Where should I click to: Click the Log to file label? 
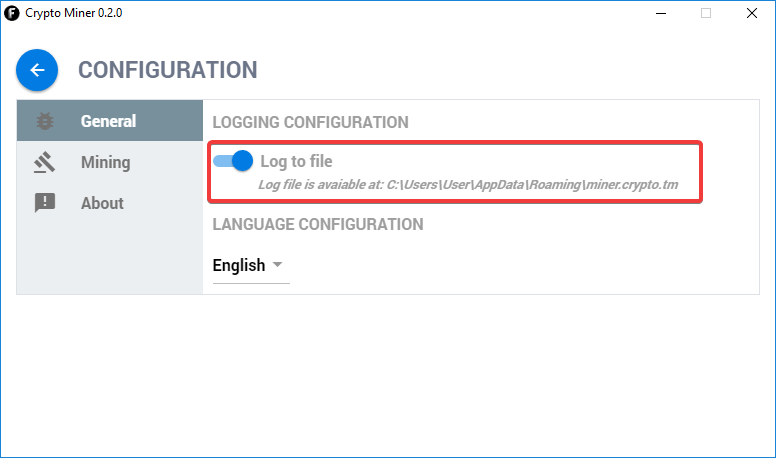[296, 161]
